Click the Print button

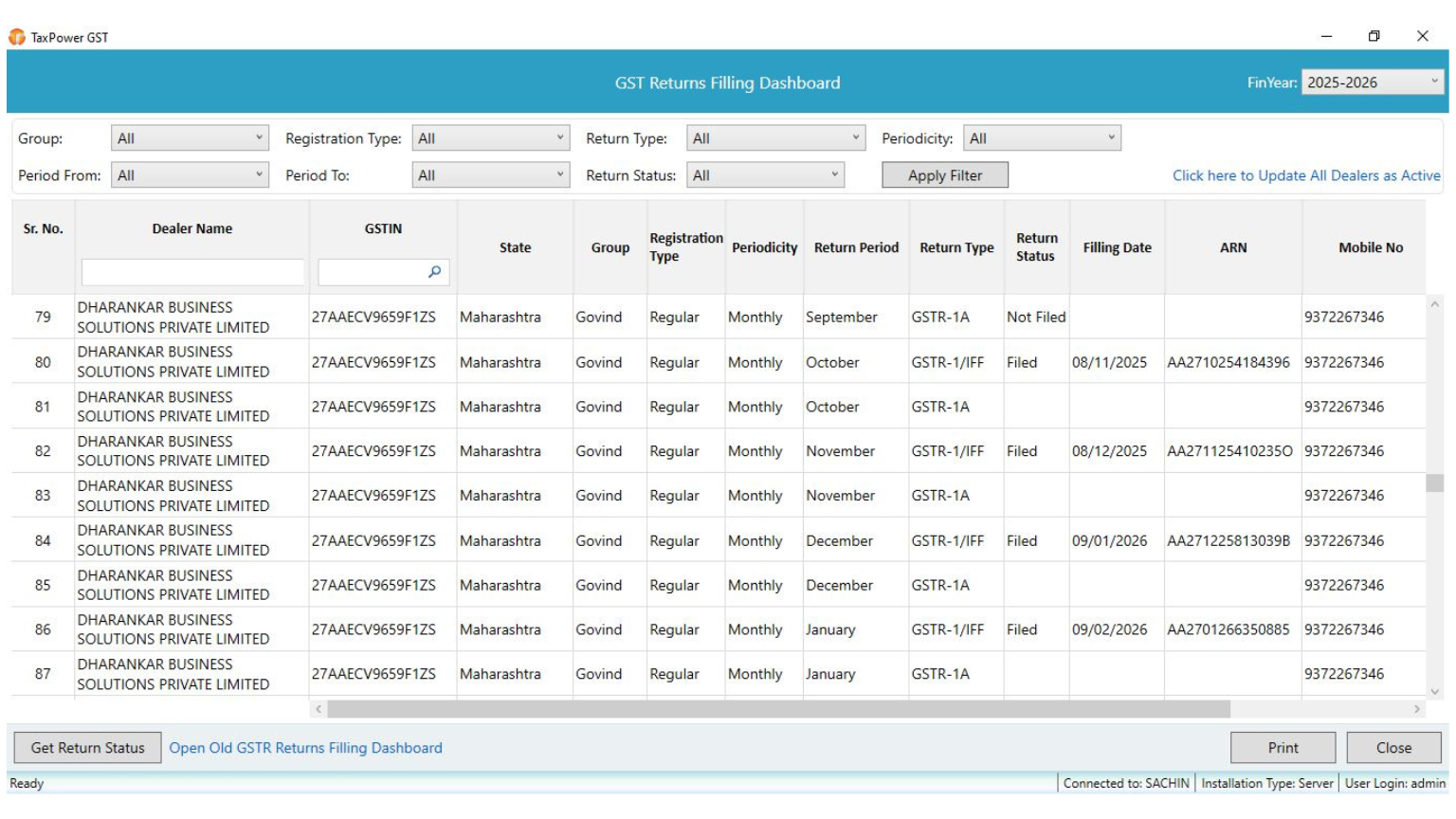pyautogui.click(x=1283, y=748)
